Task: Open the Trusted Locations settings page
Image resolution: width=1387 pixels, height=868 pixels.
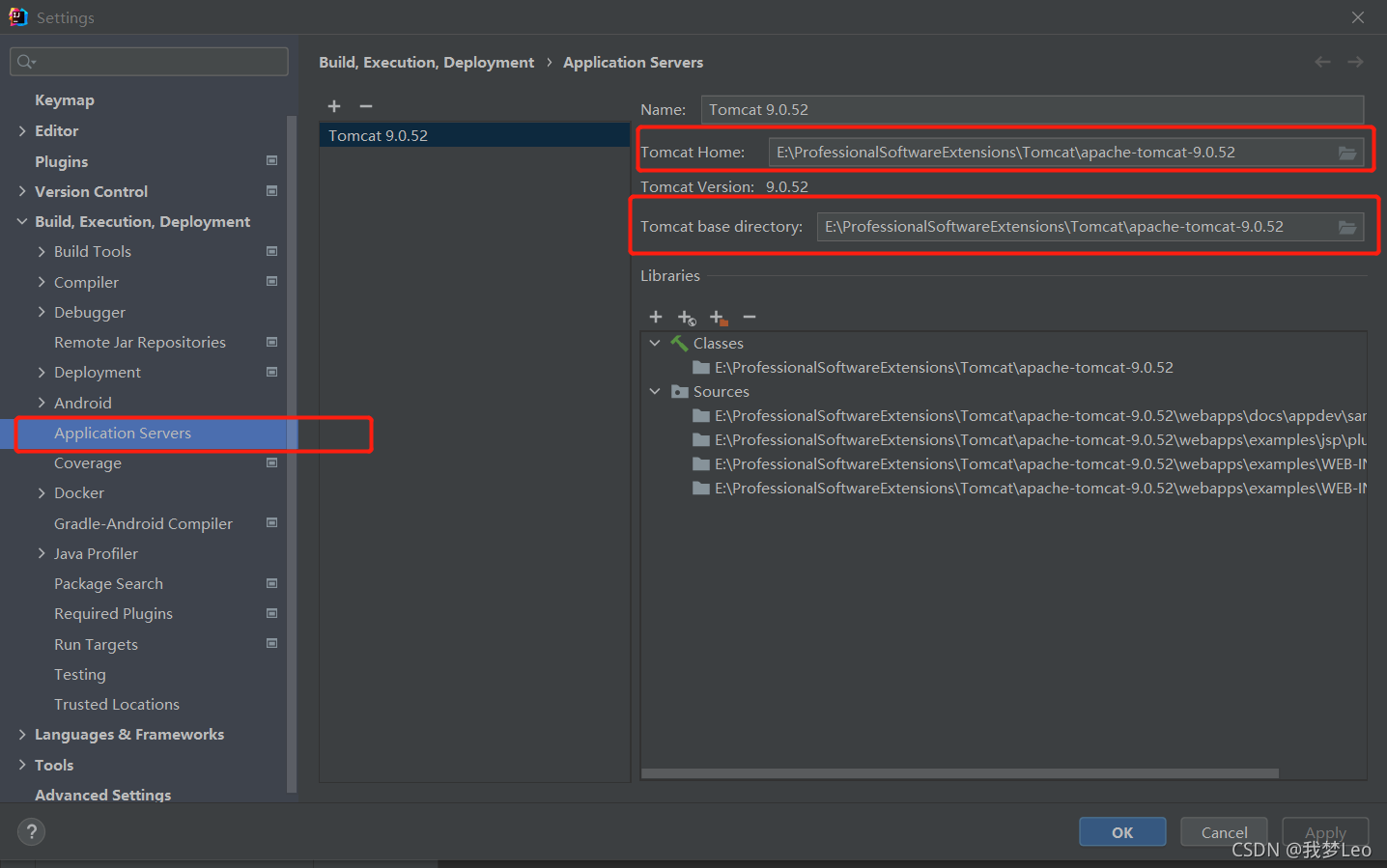Action: (117, 705)
